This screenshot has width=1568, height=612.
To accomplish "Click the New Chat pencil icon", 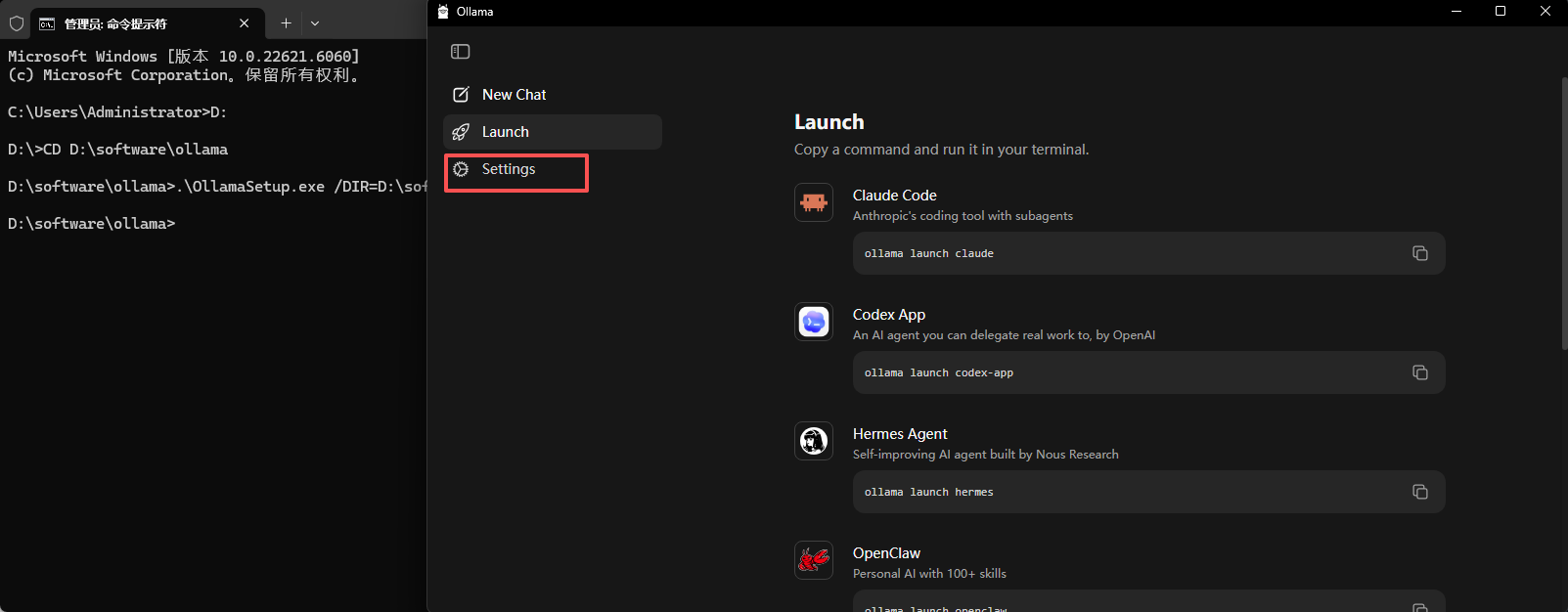I will tap(461, 95).
